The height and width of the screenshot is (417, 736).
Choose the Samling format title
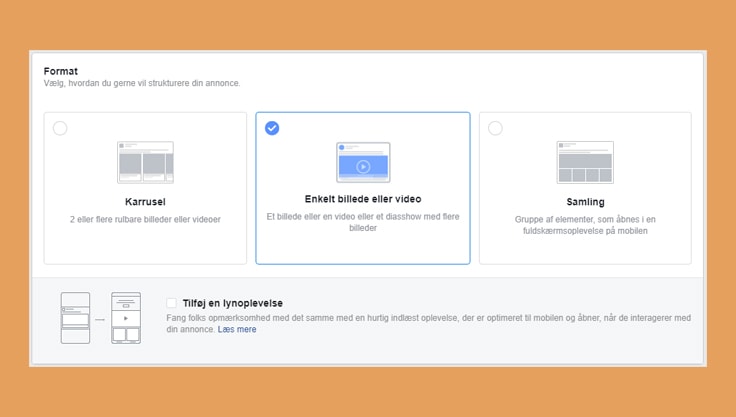[x=585, y=202]
